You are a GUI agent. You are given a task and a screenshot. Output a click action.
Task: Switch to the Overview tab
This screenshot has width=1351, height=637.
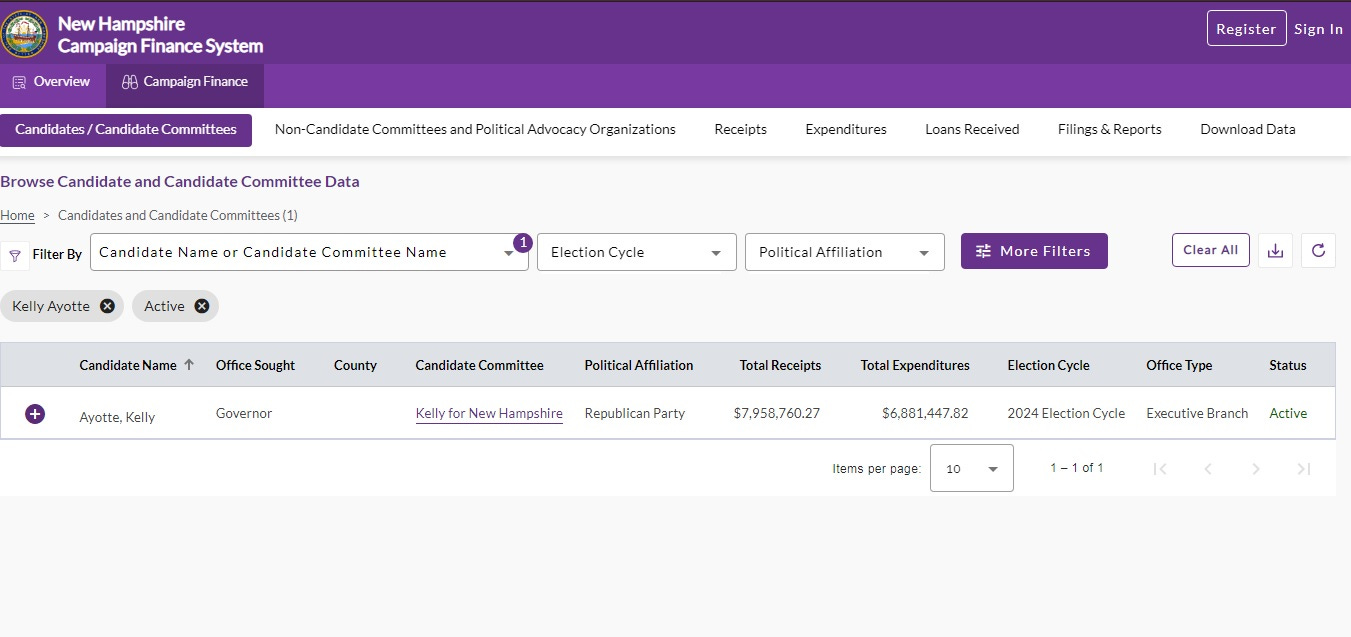click(x=52, y=82)
